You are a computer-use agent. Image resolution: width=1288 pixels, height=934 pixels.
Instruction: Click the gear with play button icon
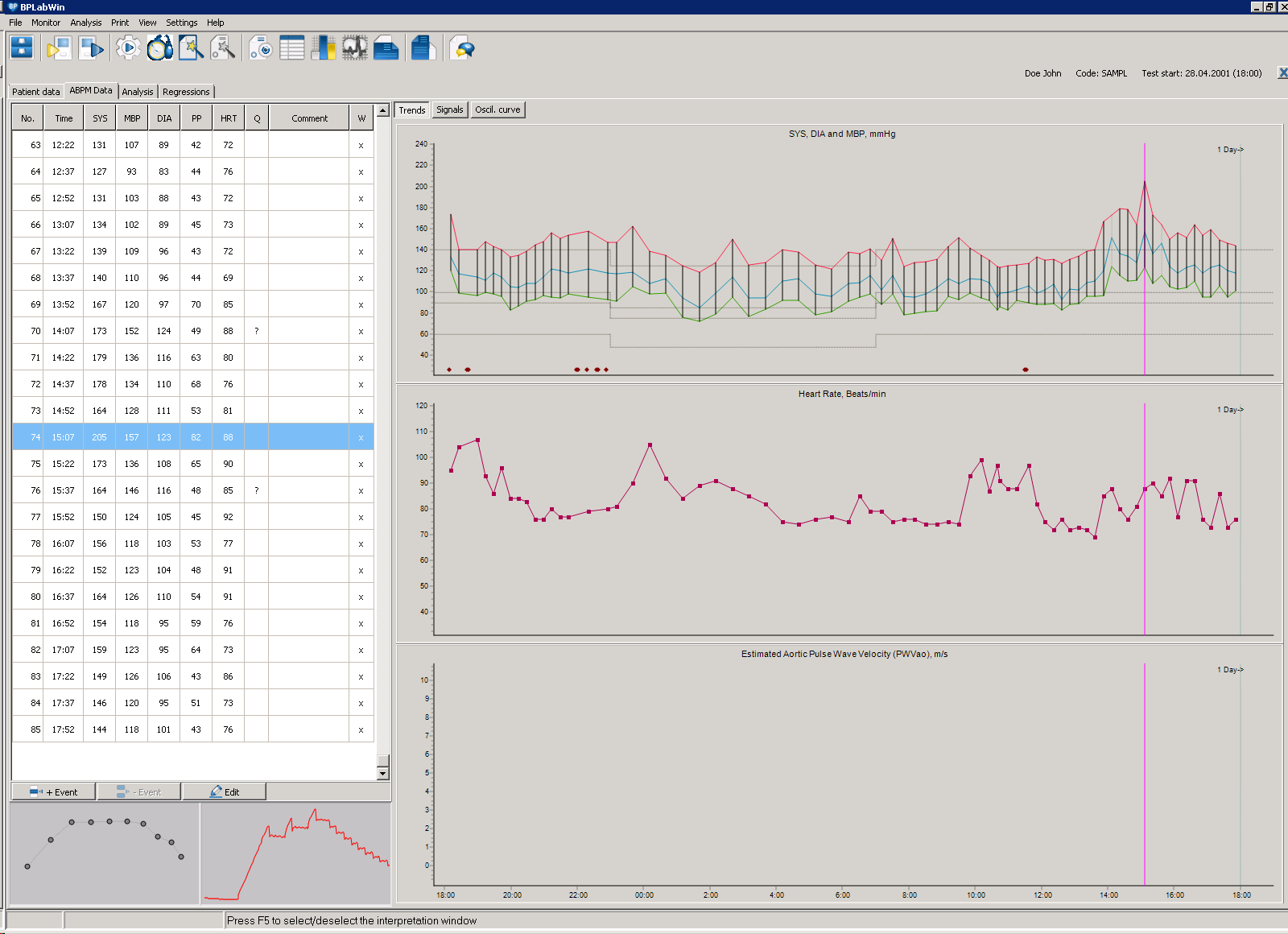(128, 48)
